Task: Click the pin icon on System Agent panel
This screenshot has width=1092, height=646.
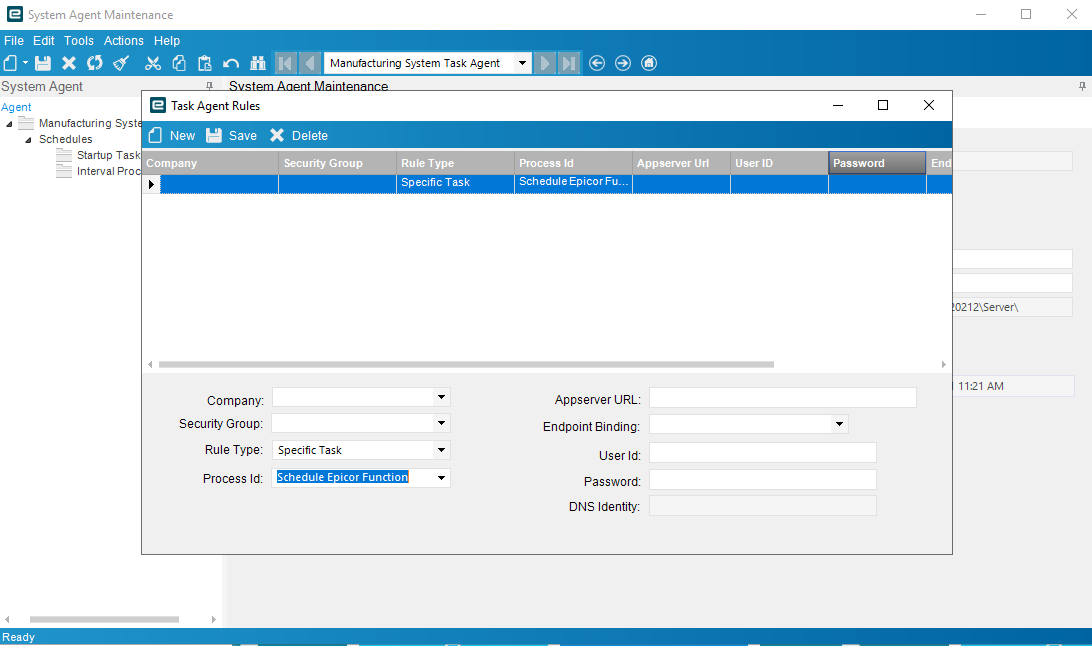Action: [209, 86]
